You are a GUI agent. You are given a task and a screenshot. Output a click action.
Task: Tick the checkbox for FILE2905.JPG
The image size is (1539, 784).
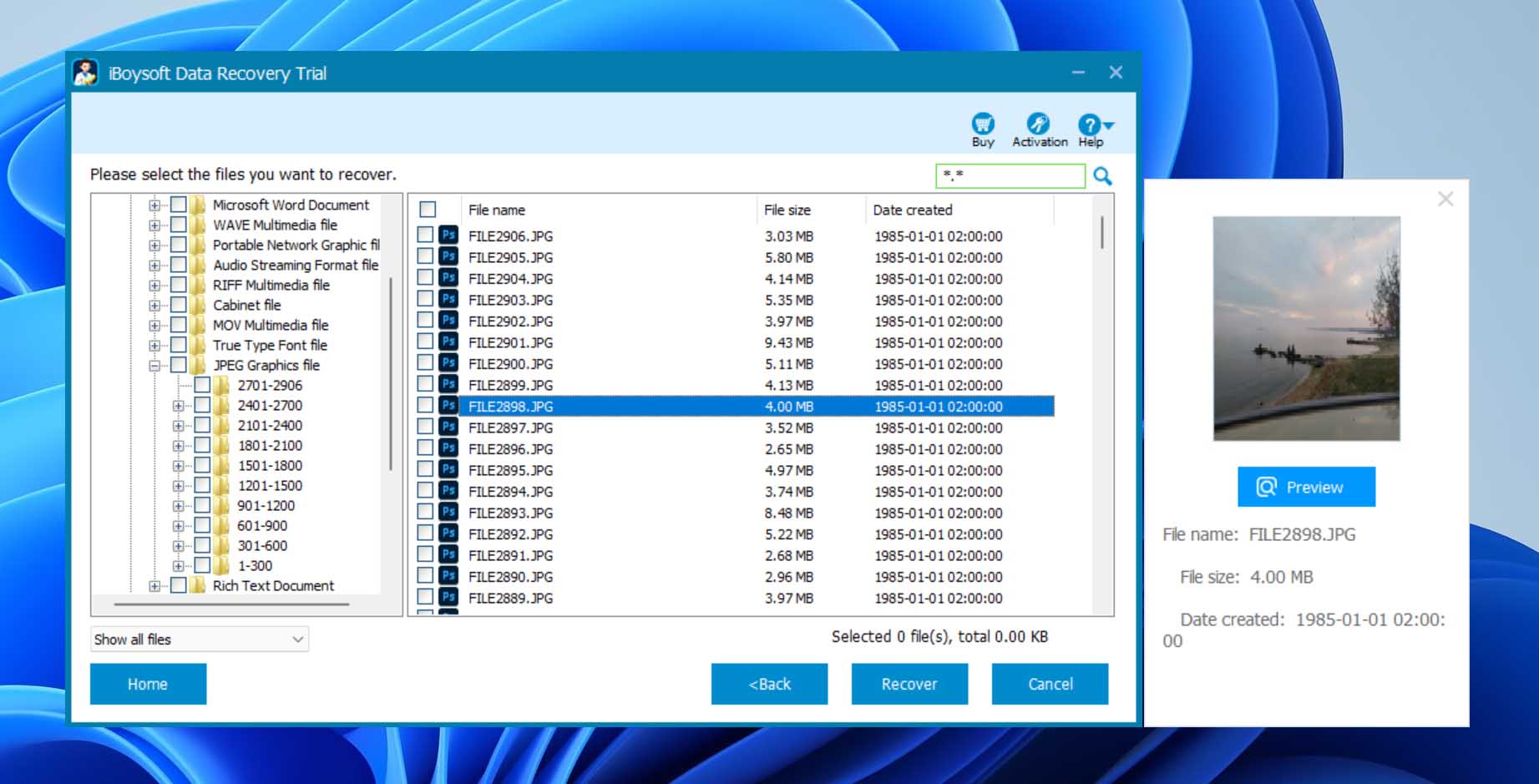click(x=425, y=257)
